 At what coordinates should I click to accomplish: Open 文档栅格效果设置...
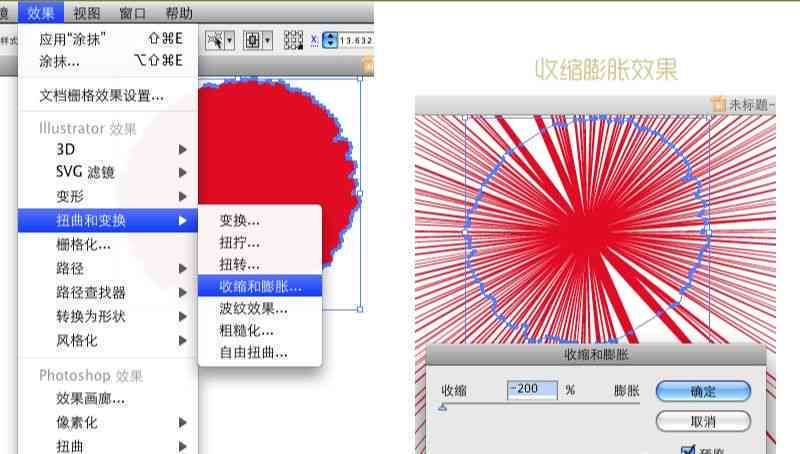point(108,95)
